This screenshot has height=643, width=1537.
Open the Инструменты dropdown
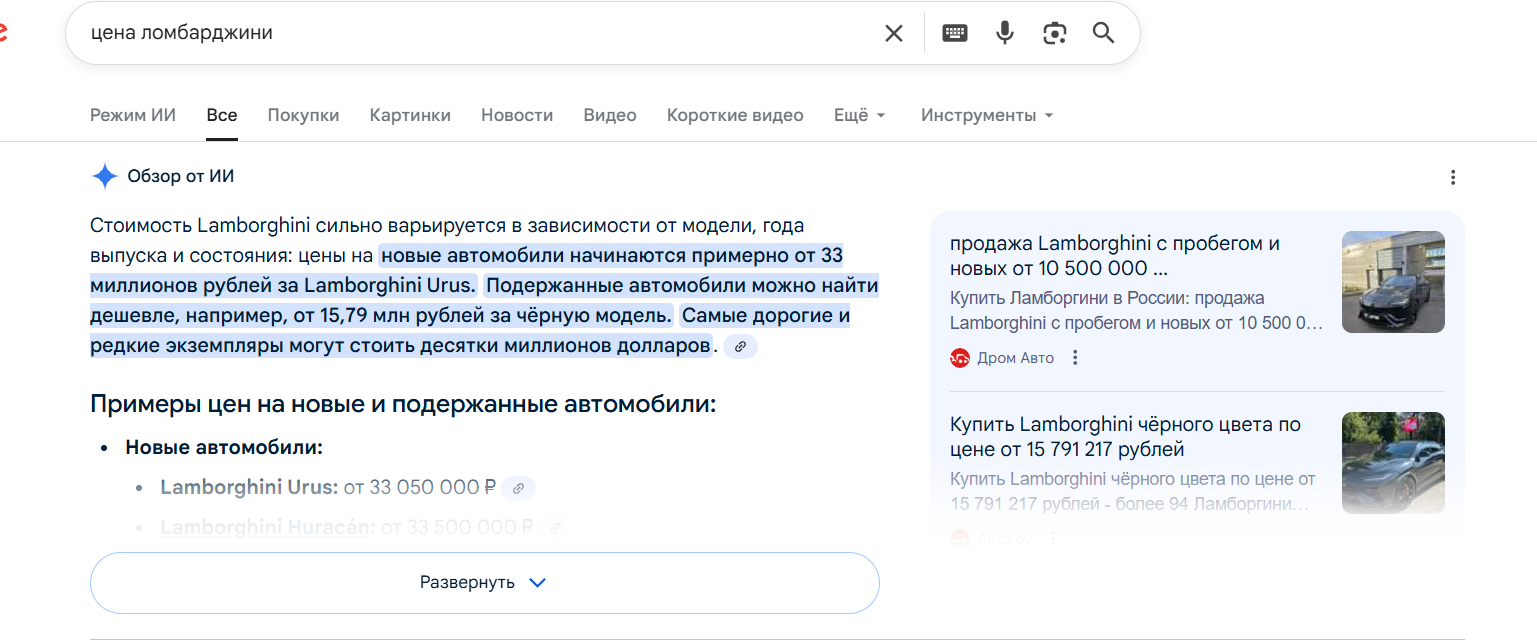click(987, 115)
